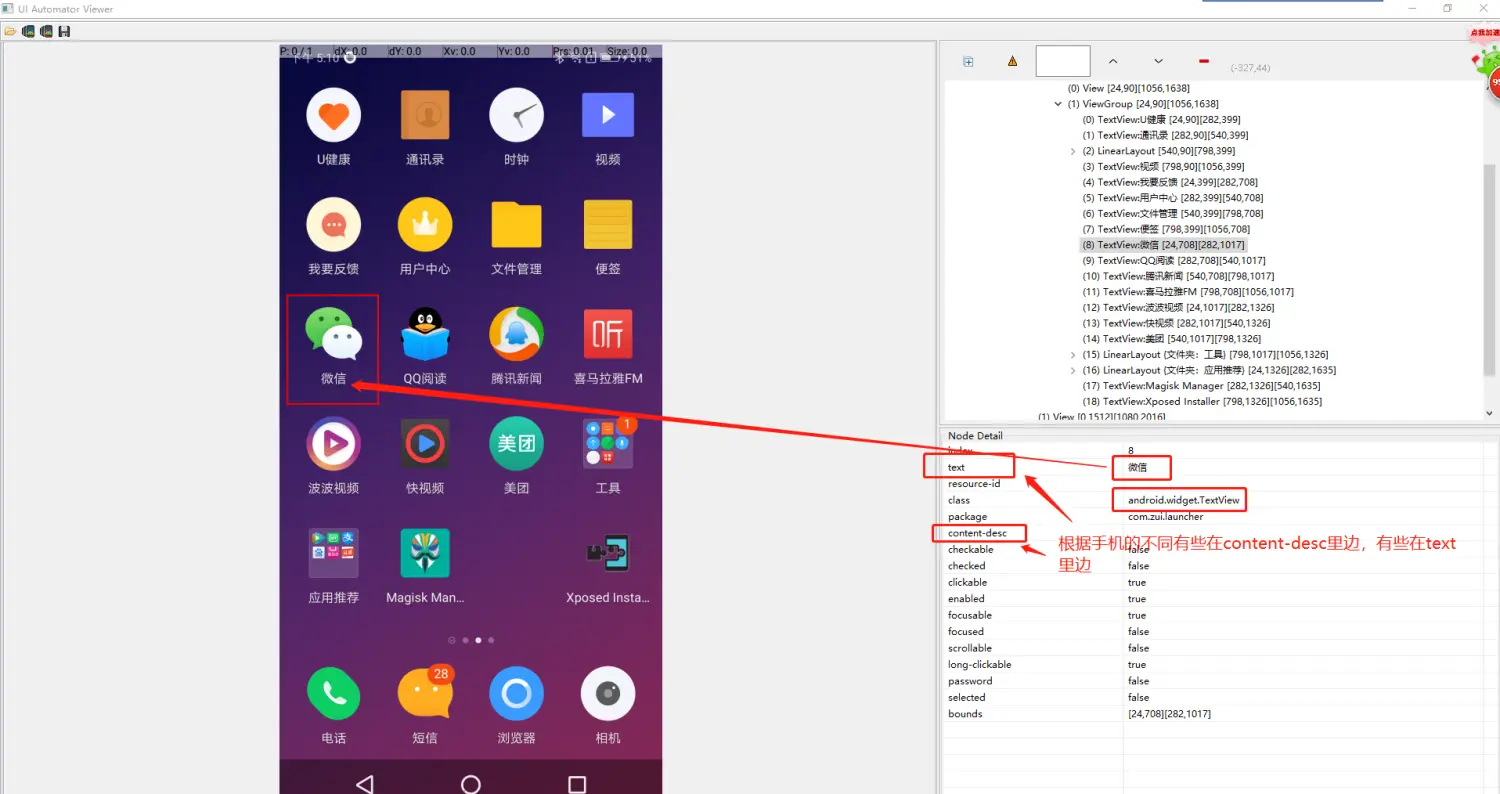Screen dimensions: 1500x794
Task: Click the com.zui.launcher package value
Action: coord(1165,517)
